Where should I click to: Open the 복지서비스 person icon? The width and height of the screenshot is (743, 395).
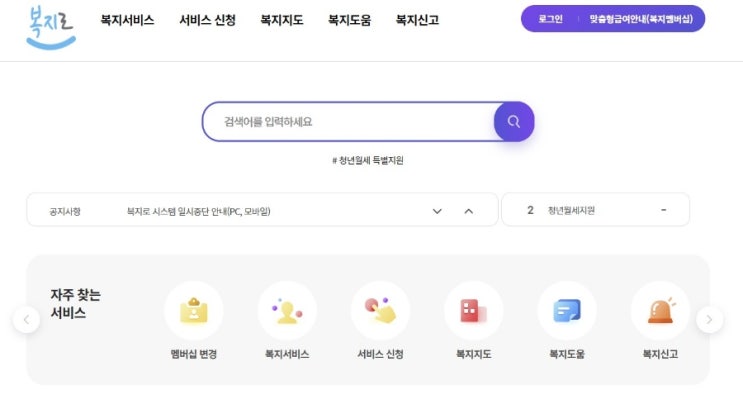tap(287, 311)
